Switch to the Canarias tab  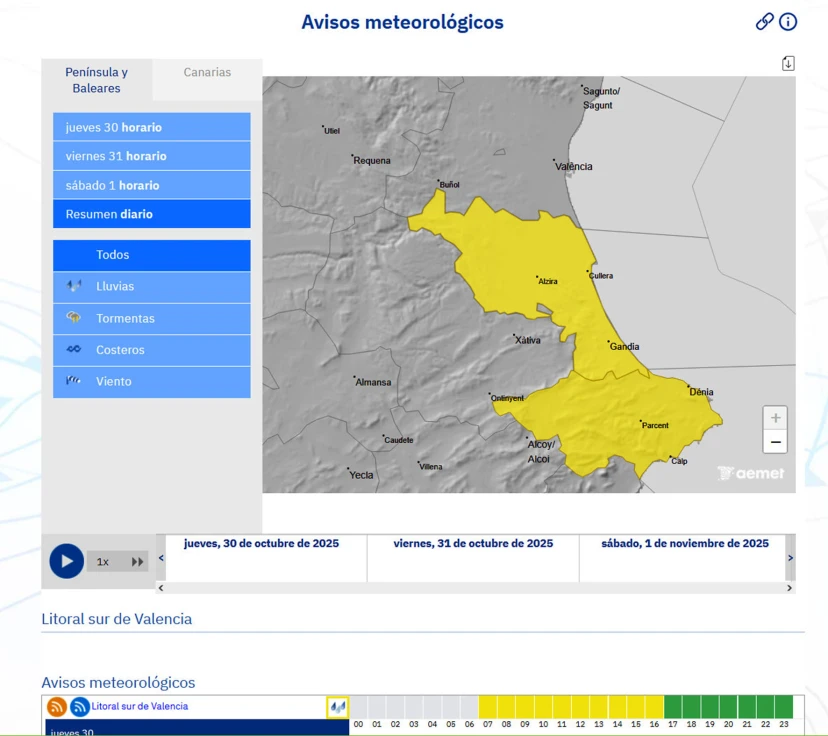coord(206,72)
